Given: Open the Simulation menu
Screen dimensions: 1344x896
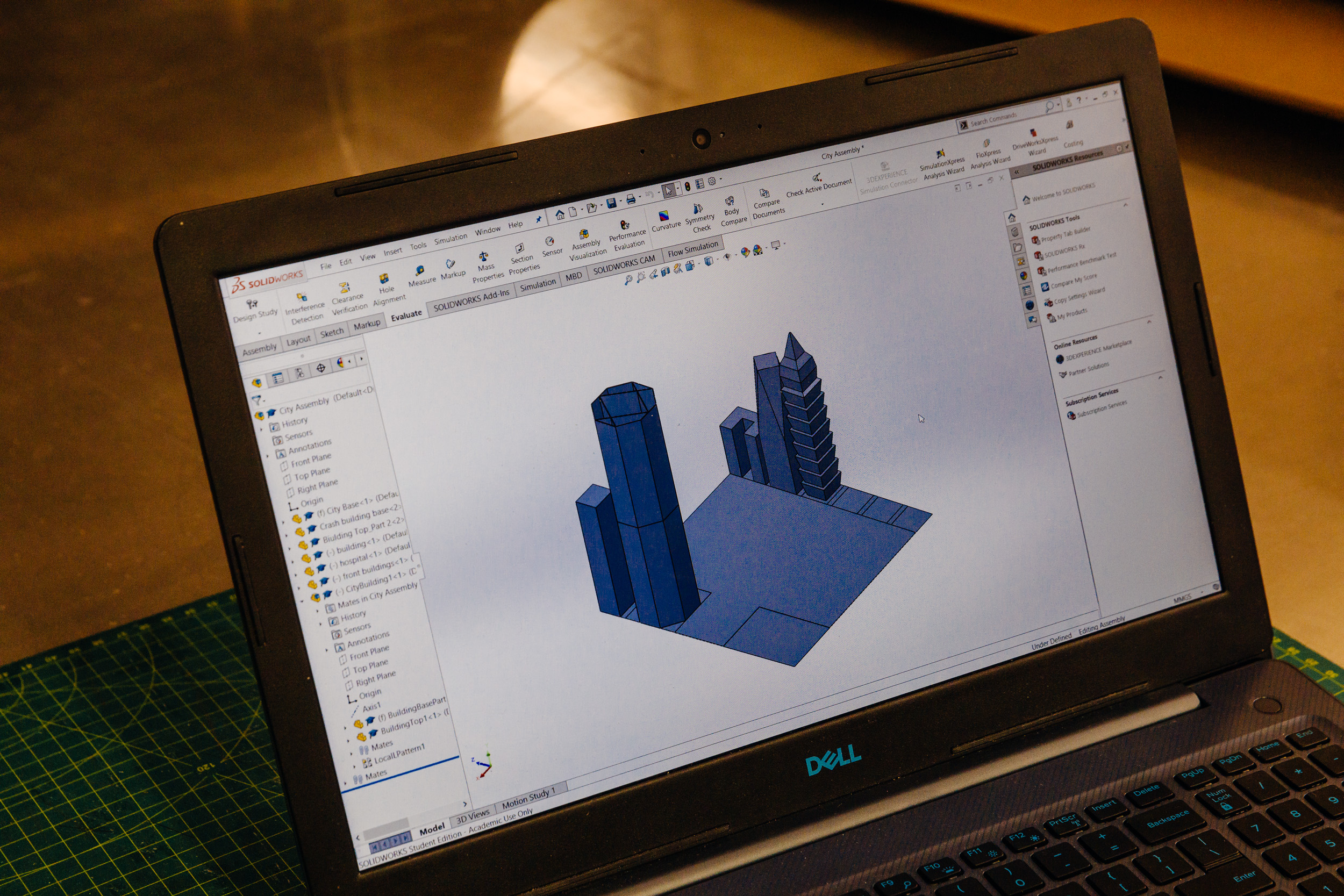Looking at the screenshot, I should 451,239.
